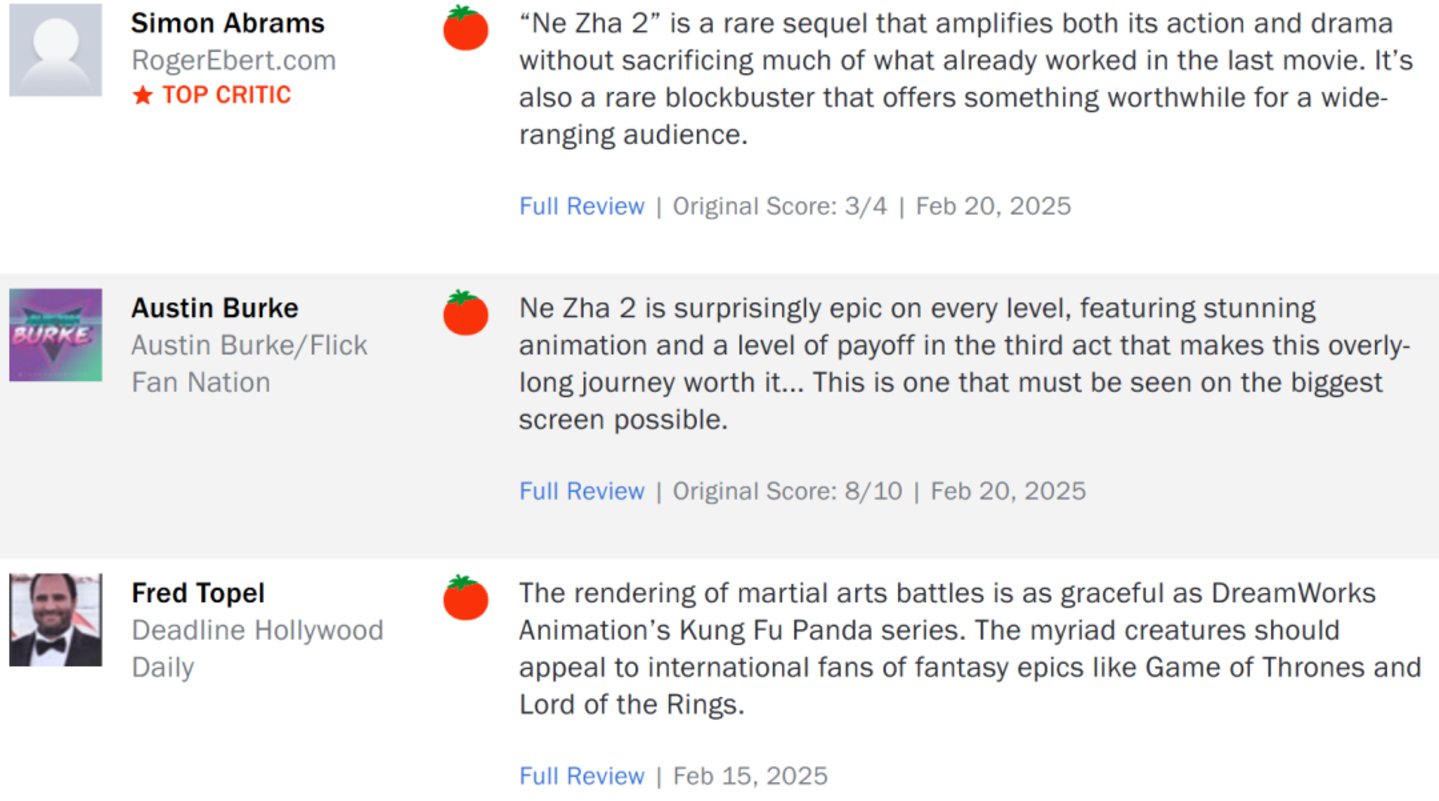Open Fred Topel's profile photo

(56, 620)
